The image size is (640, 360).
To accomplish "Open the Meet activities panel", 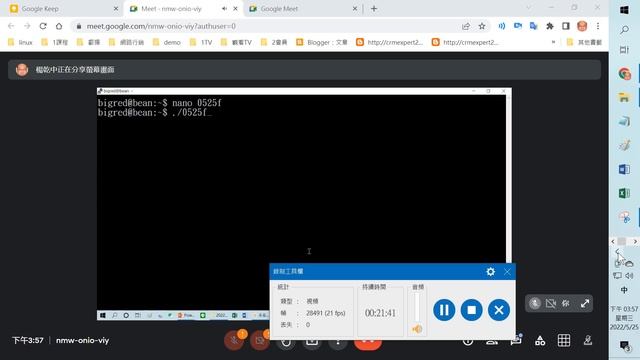I will point(540,340).
